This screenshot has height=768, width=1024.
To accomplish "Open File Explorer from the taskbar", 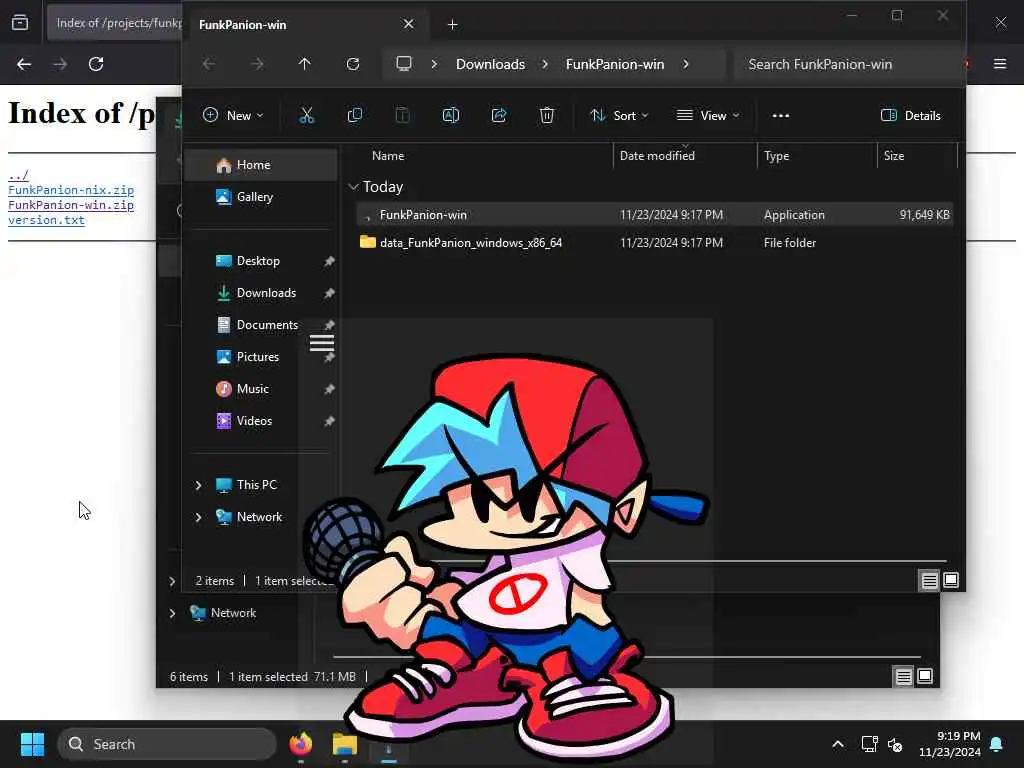I will click(x=344, y=744).
